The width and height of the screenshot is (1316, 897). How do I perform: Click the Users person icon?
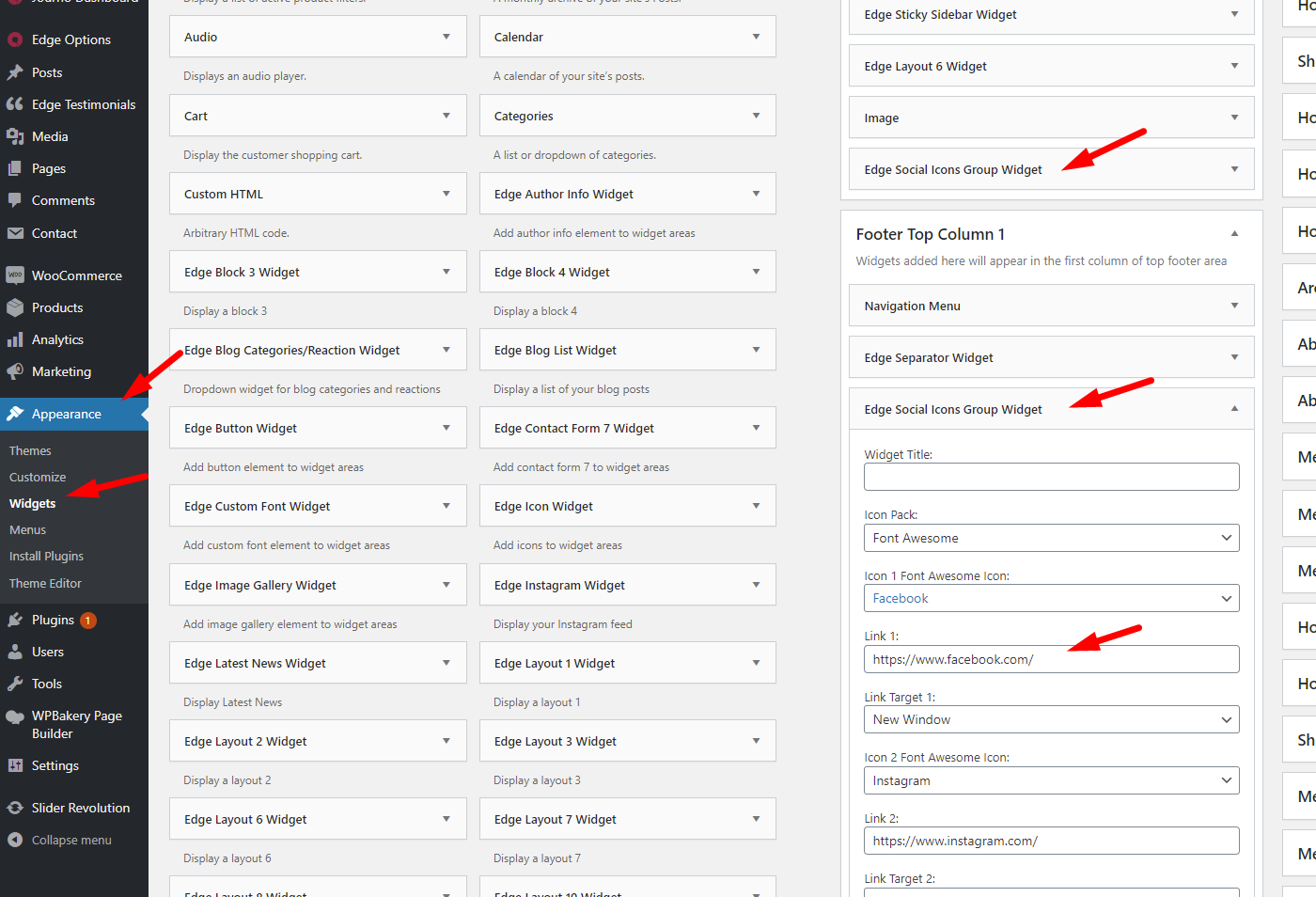[15, 652]
